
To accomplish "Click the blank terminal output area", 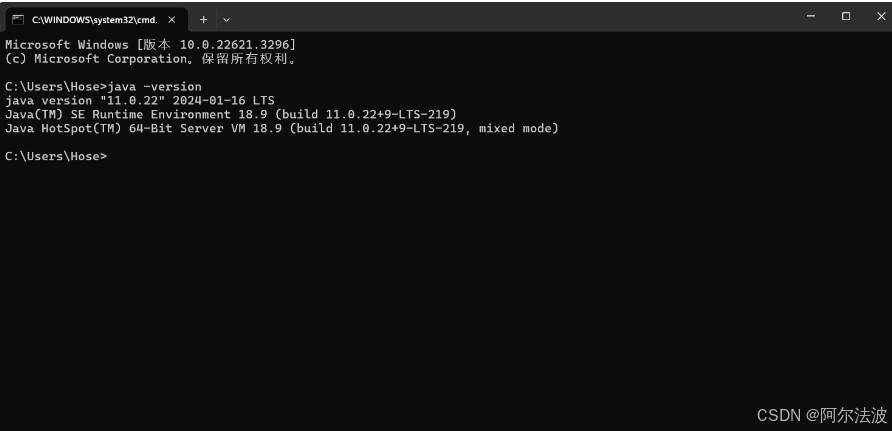I will [445, 290].
